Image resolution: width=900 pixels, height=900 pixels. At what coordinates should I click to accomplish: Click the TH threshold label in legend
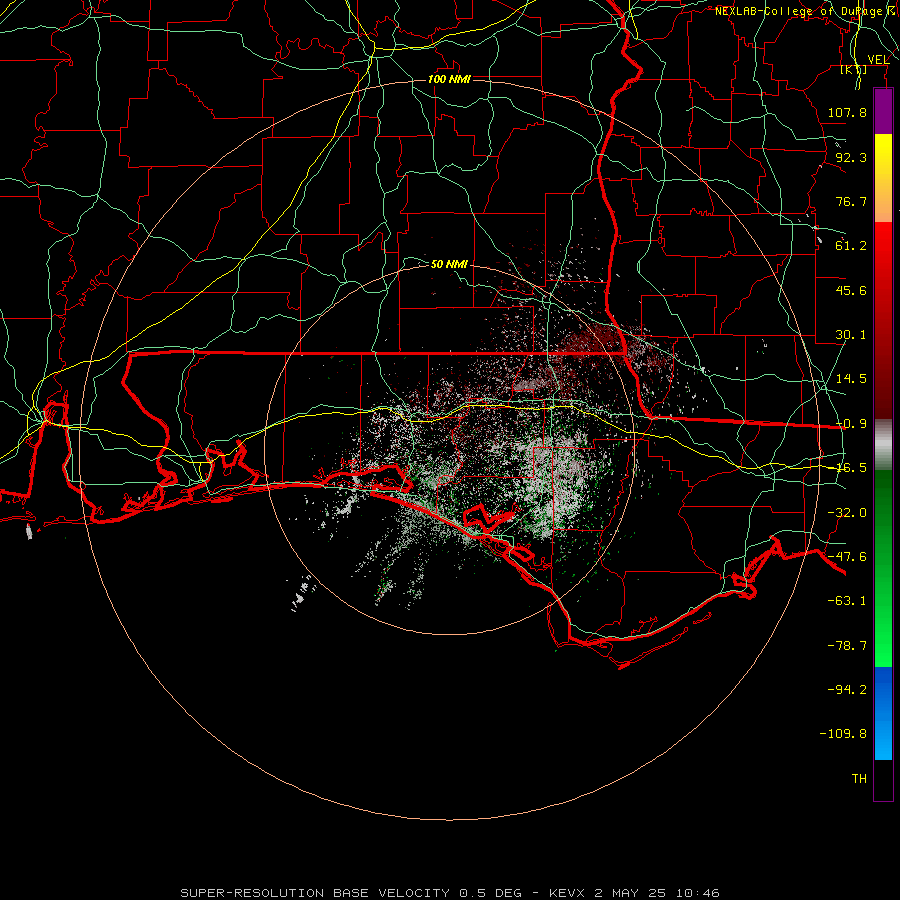(859, 779)
